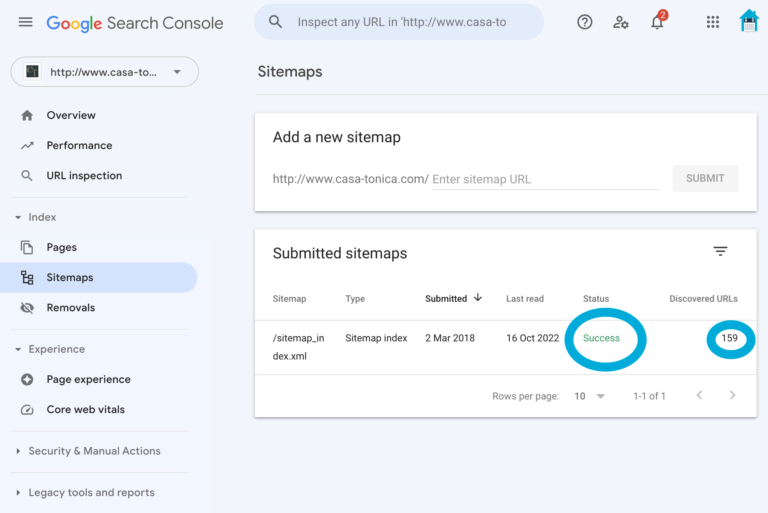Change the rows per page dropdown

pyautogui.click(x=590, y=396)
